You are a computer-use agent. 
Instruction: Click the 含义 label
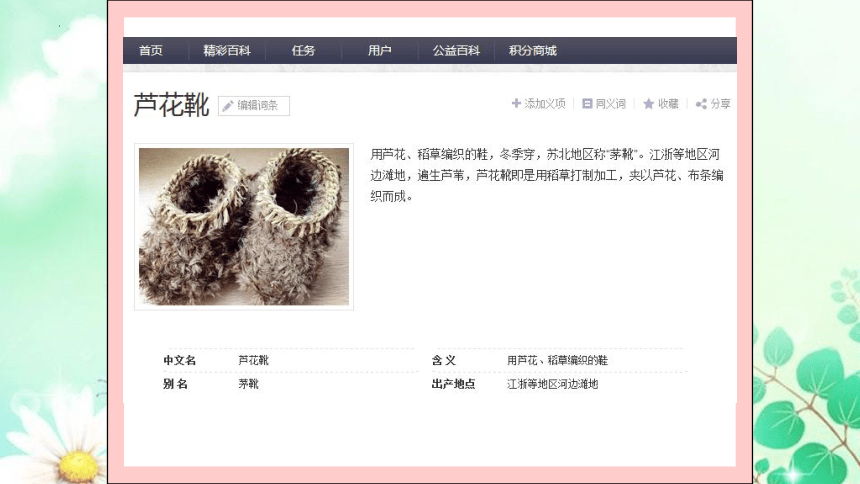[x=444, y=361]
